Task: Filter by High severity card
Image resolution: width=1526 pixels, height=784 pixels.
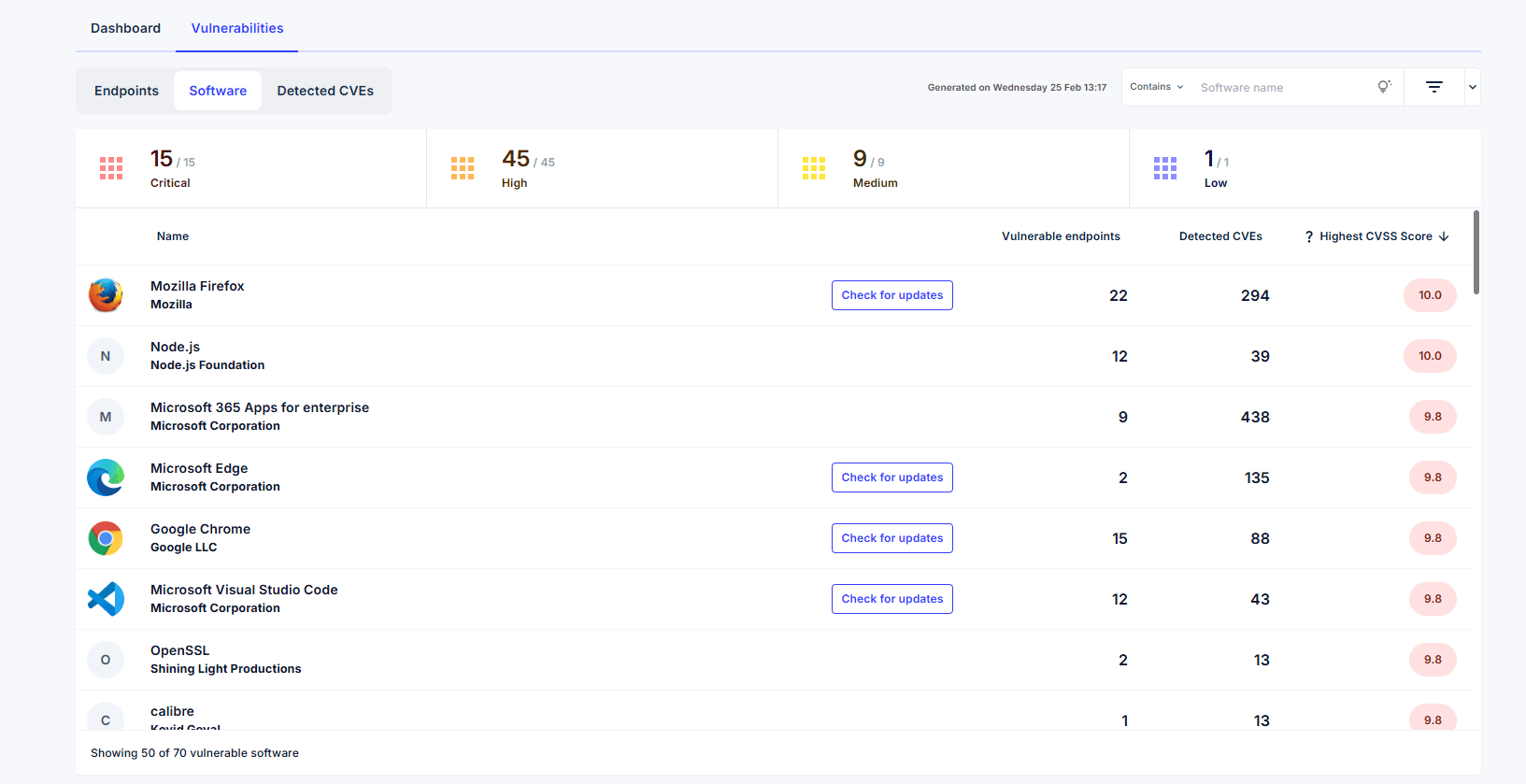Action: point(603,168)
